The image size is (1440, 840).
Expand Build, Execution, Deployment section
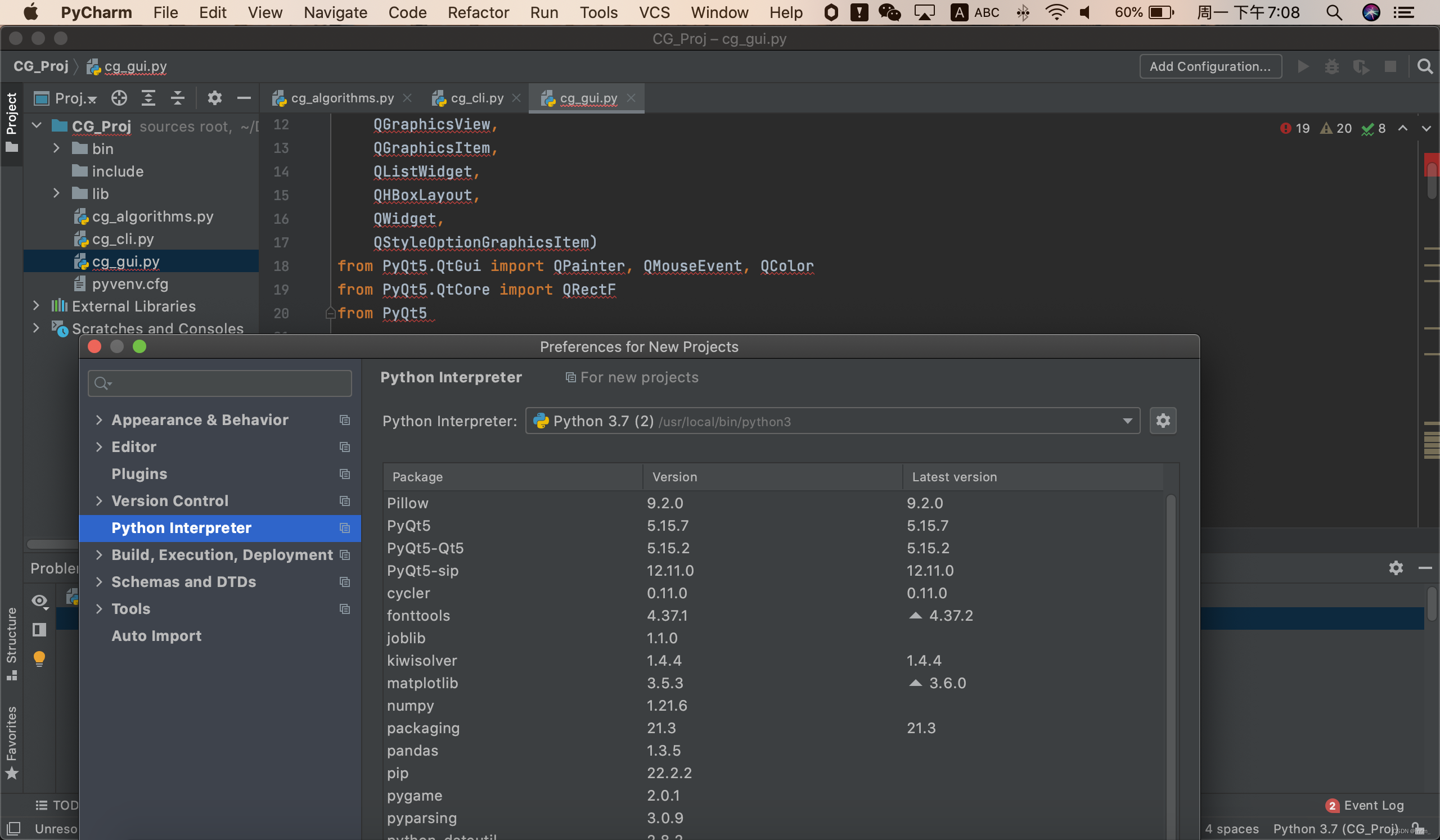pos(99,555)
